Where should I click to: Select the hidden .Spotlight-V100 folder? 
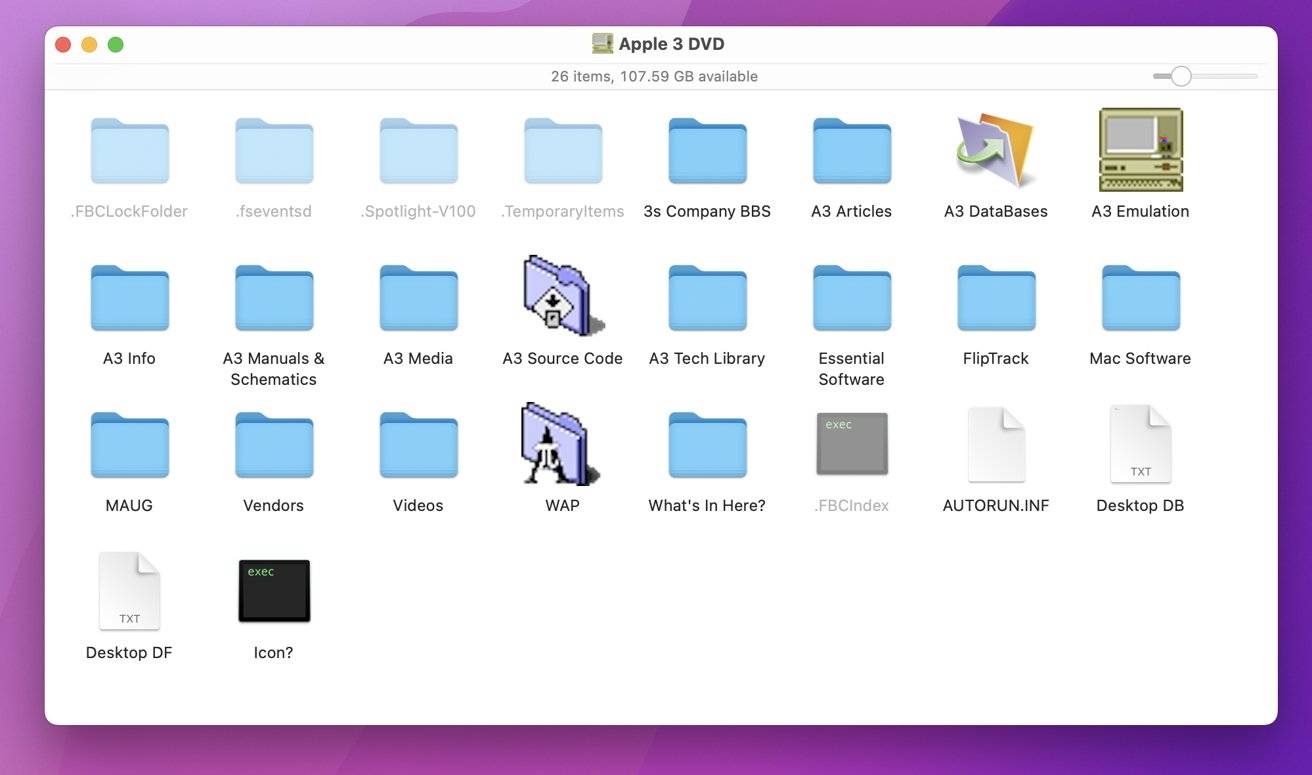(x=418, y=151)
